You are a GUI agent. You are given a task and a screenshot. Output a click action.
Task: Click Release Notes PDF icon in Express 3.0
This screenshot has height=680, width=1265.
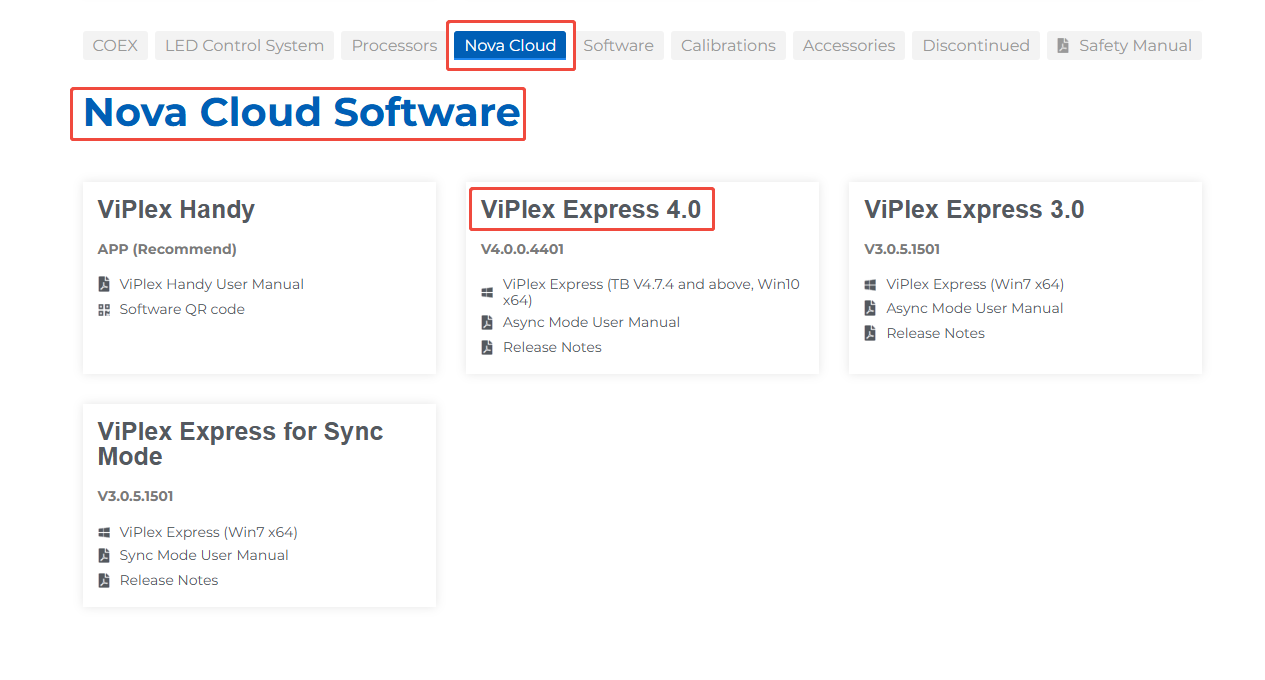[870, 333]
